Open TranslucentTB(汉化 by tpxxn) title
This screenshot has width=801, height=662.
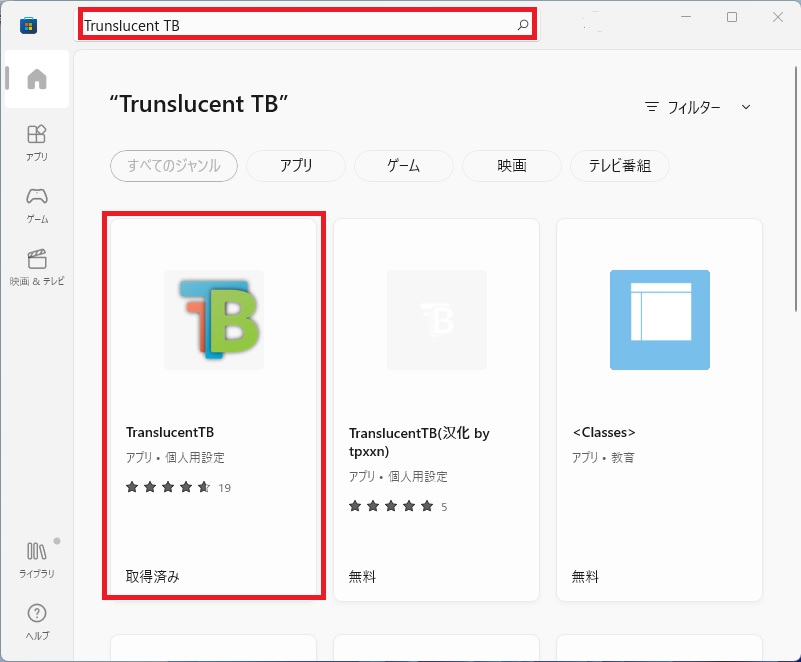click(419, 442)
